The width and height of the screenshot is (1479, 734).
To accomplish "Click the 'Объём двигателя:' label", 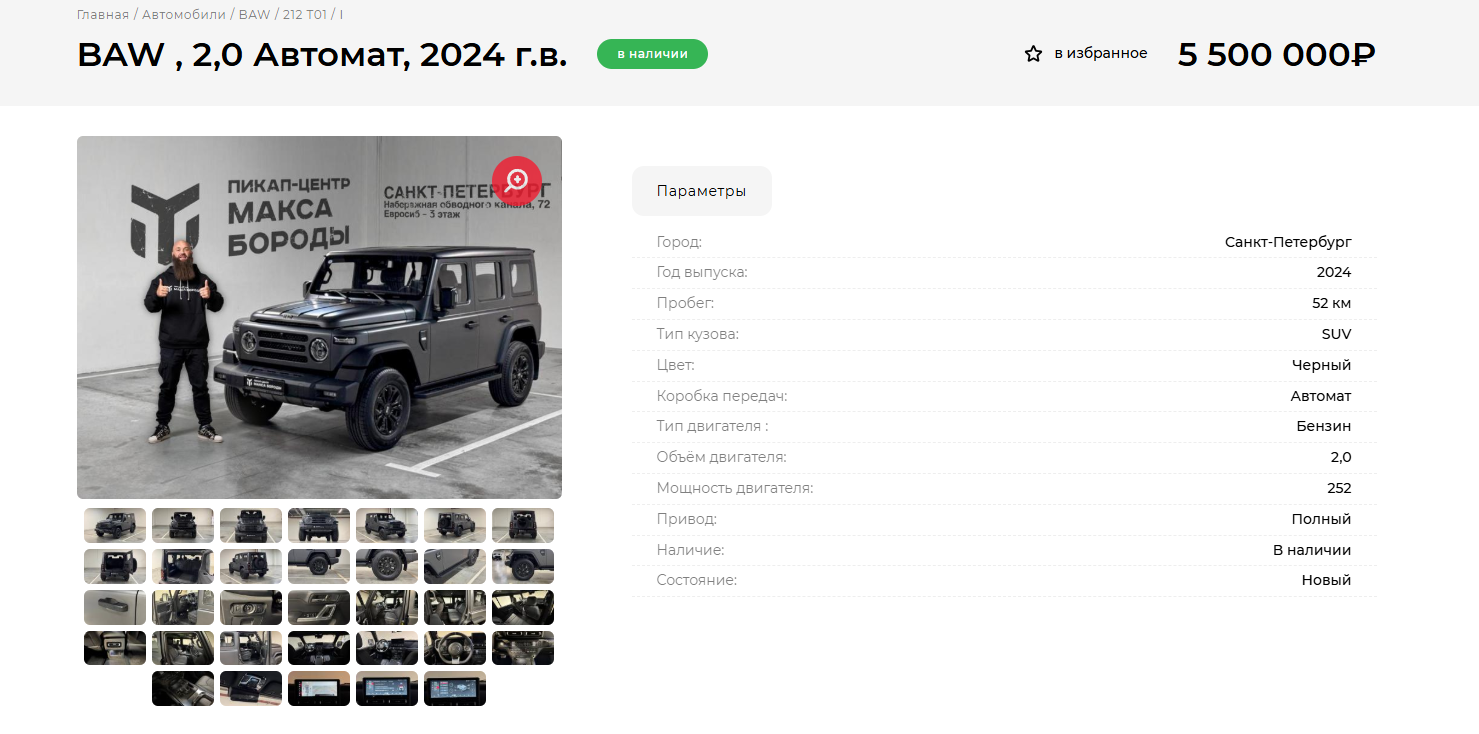I will tap(722, 457).
